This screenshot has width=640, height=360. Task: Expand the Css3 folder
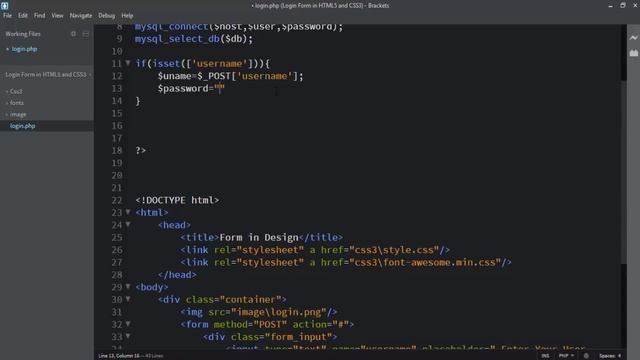16,91
